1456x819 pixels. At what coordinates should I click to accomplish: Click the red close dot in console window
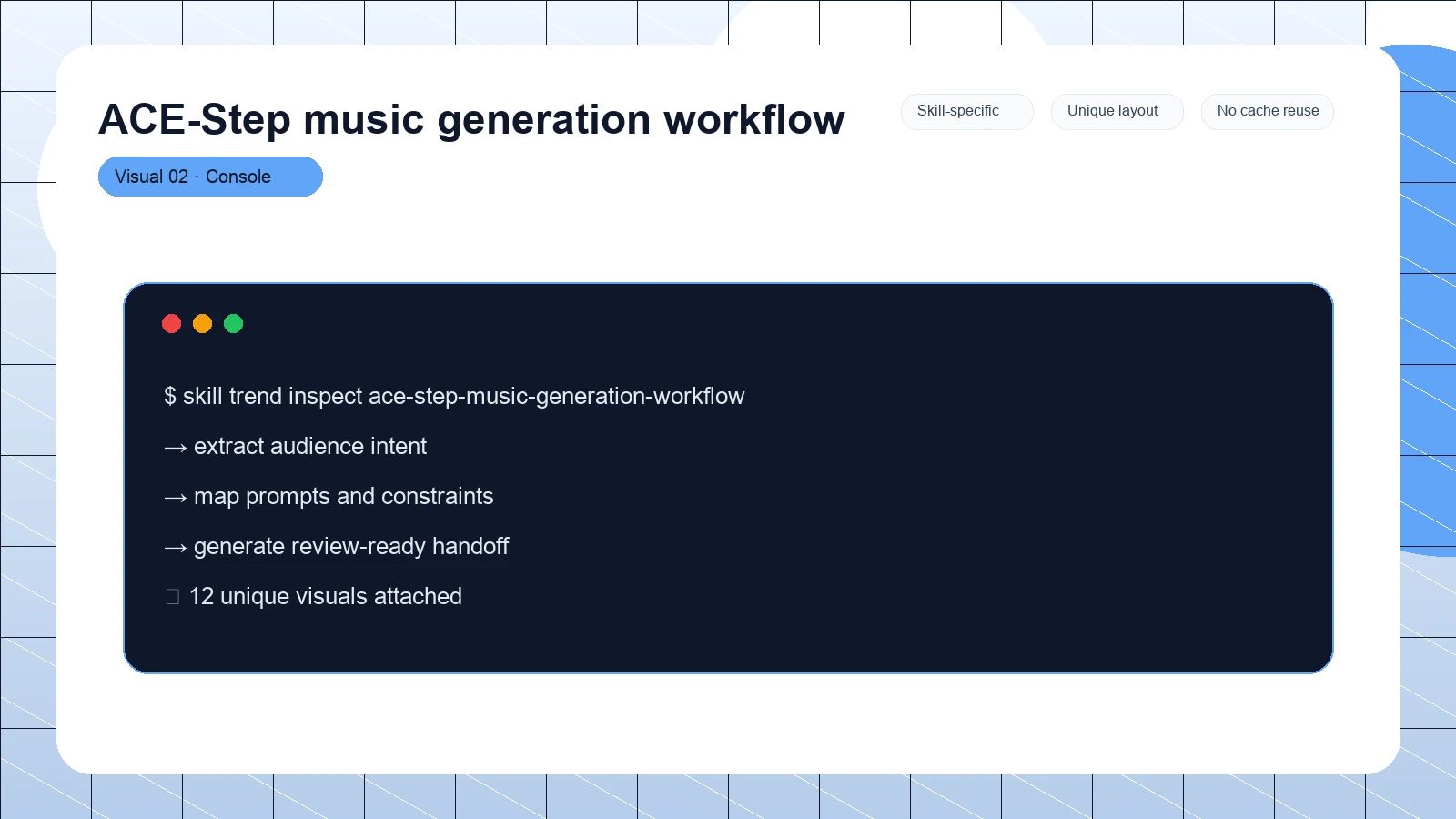pyautogui.click(x=171, y=323)
